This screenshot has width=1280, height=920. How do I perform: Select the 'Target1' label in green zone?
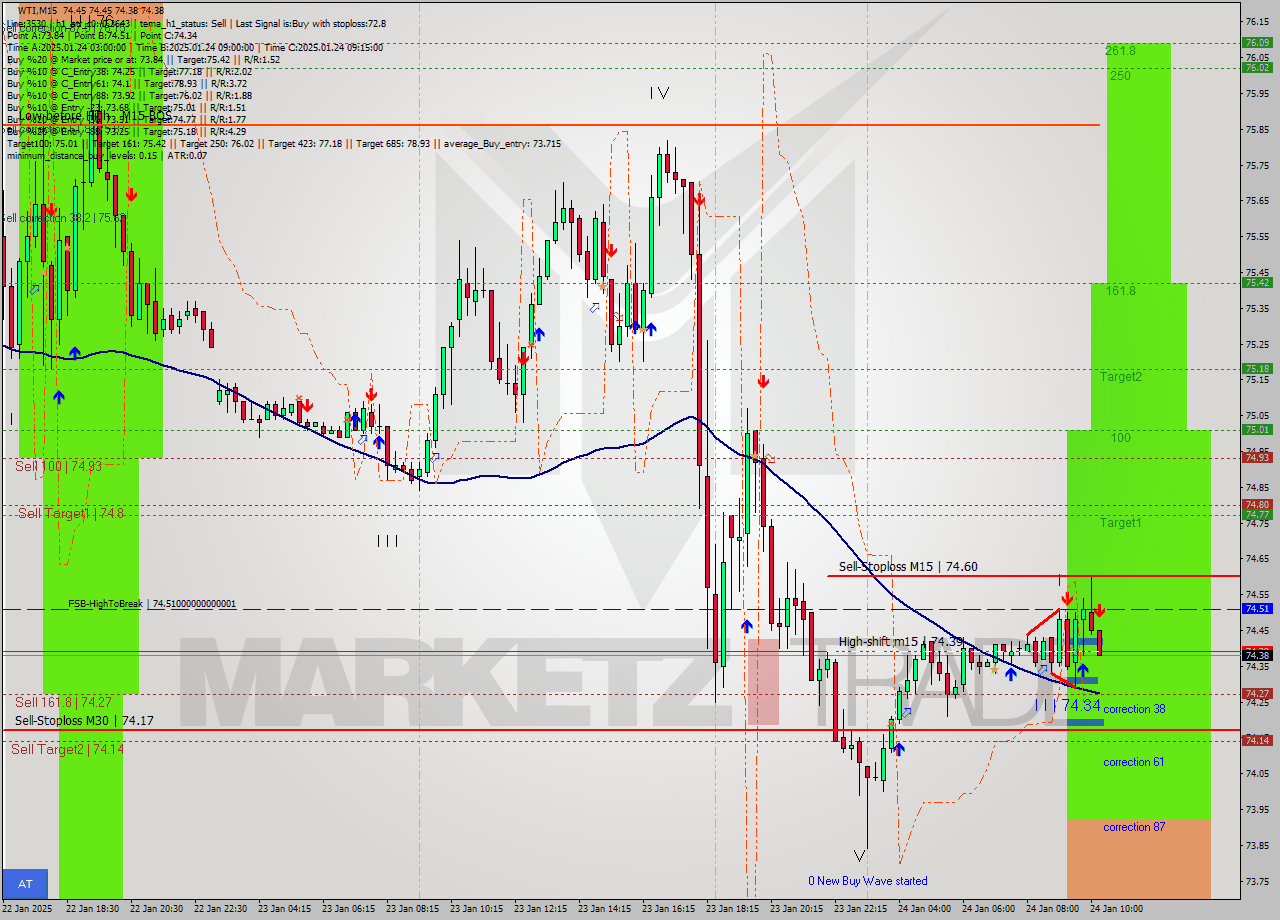point(1121,523)
